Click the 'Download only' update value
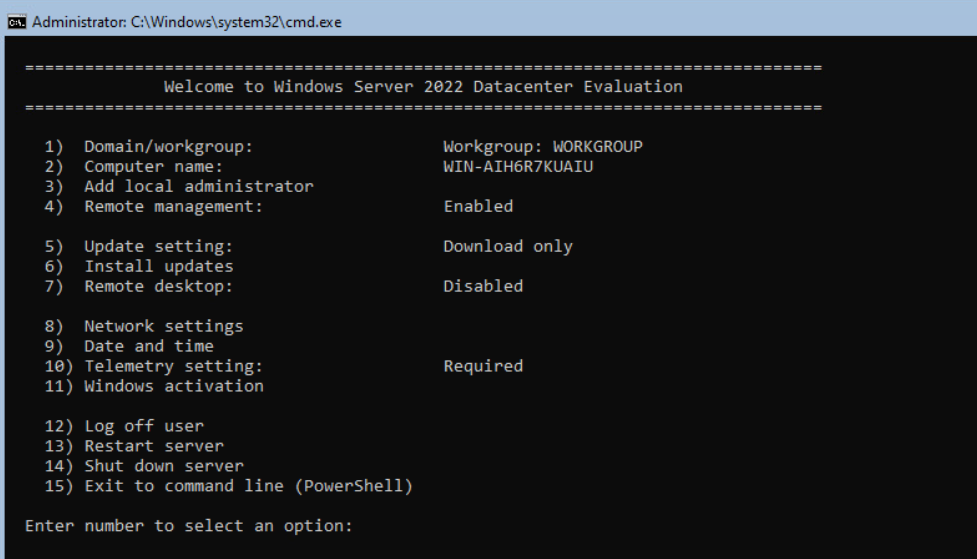The image size is (977, 559). pos(508,247)
